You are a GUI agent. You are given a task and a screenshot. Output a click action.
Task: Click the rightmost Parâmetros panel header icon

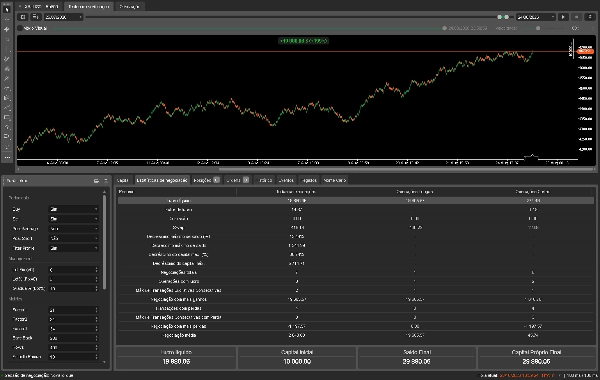(106, 181)
